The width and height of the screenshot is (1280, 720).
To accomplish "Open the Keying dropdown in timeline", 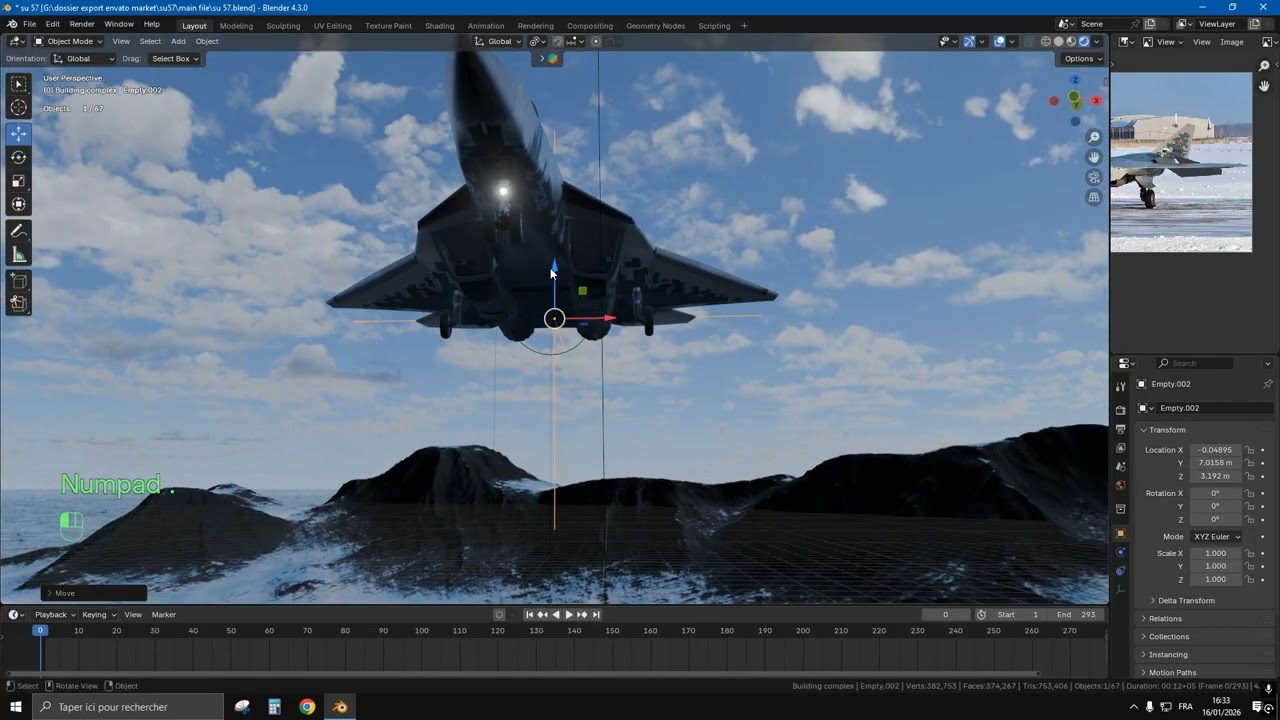I will [98, 614].
